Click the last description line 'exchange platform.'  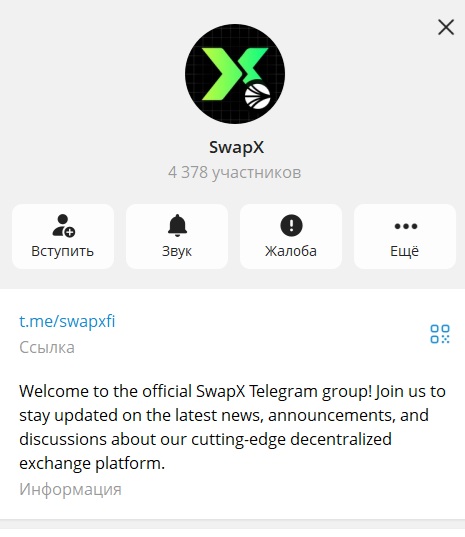click(92, 463)
